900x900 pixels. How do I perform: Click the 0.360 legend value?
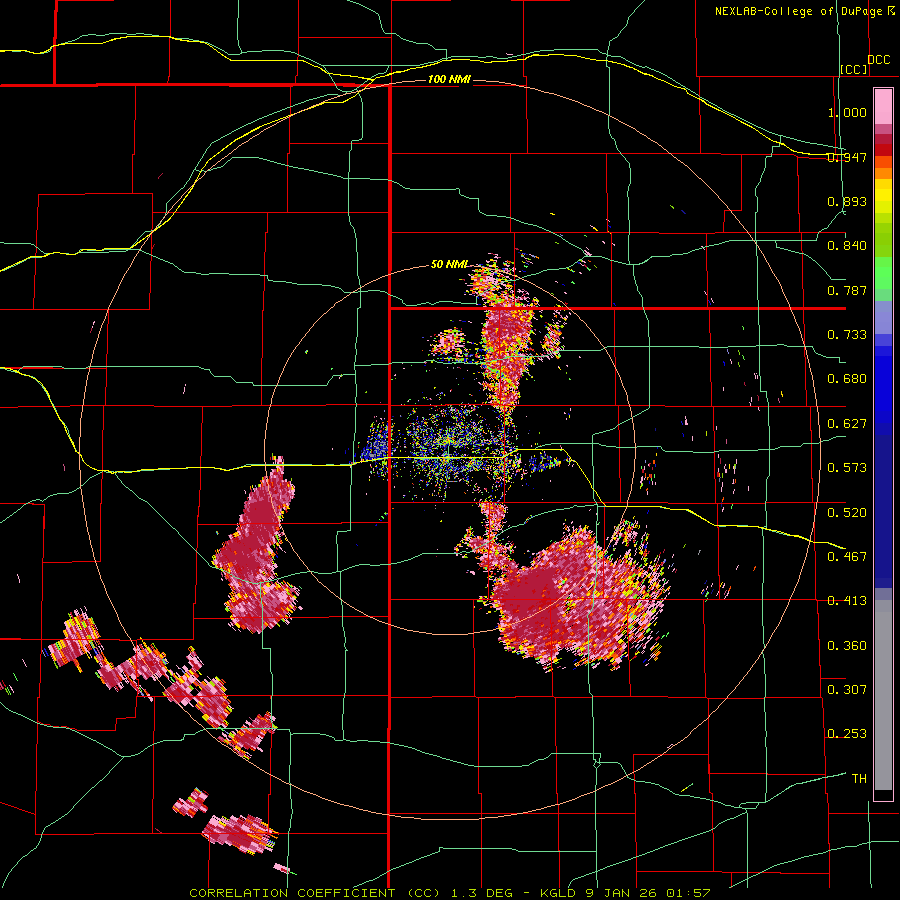coord(847,646)
